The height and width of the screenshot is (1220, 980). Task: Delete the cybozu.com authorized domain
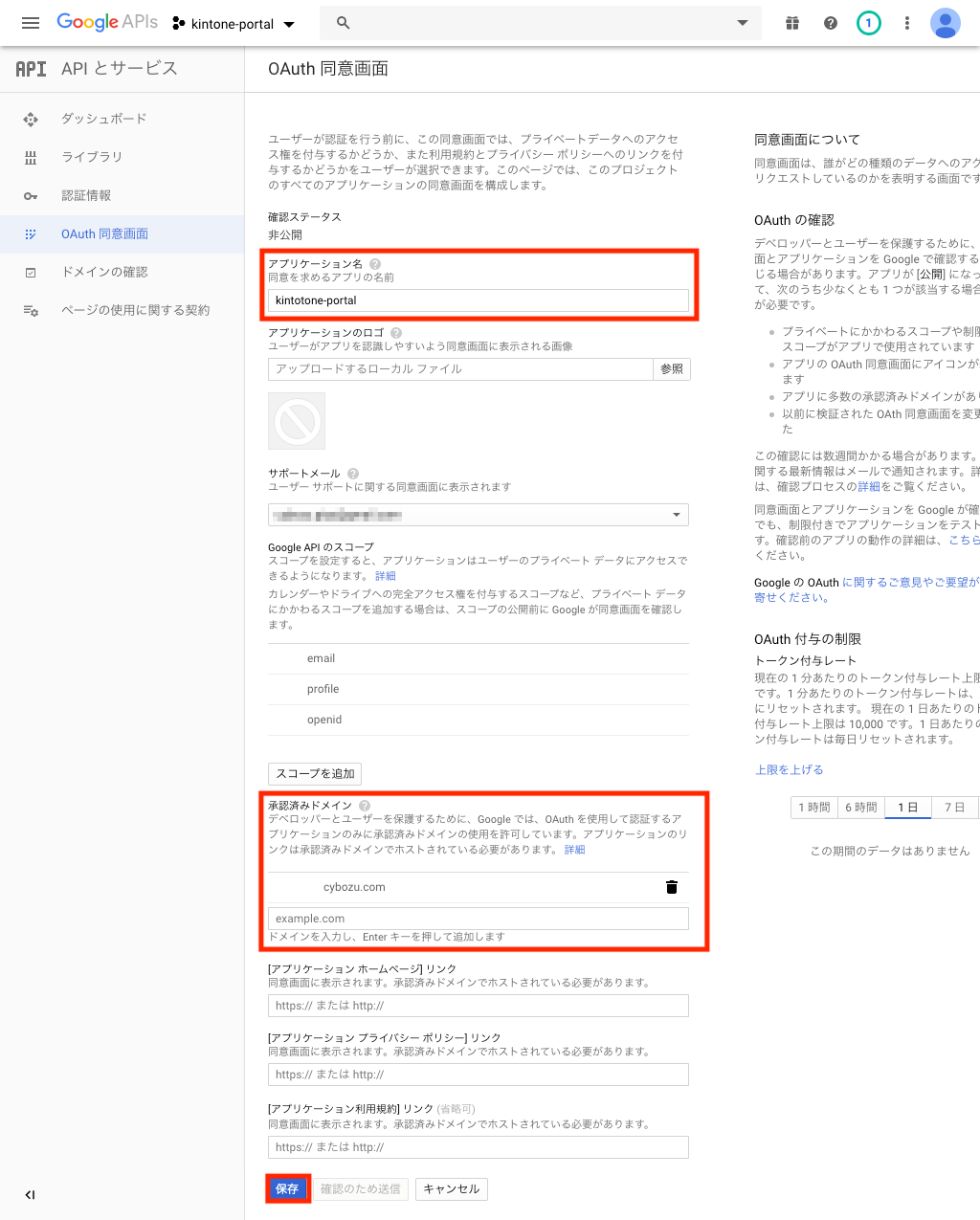point(672,887)
